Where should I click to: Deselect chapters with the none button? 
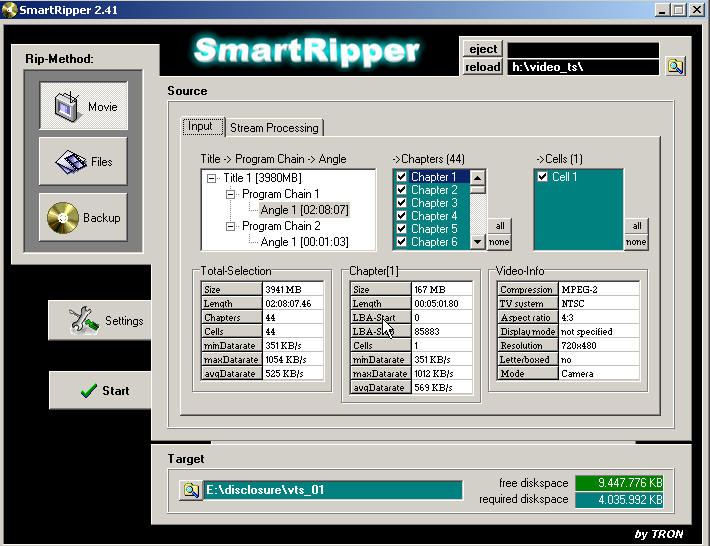coord(500,242)
